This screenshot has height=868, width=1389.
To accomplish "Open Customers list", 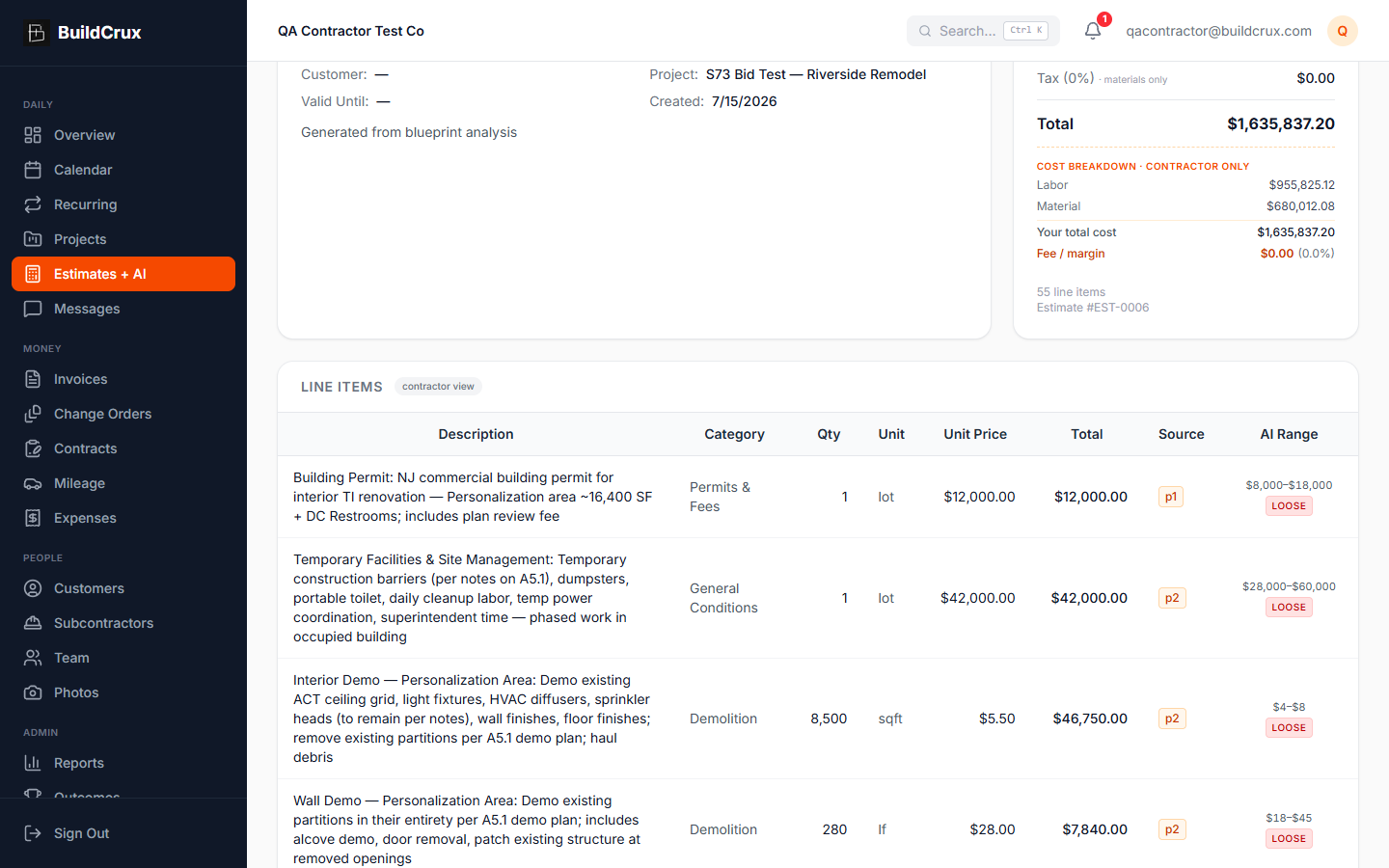I will [123, 588].
